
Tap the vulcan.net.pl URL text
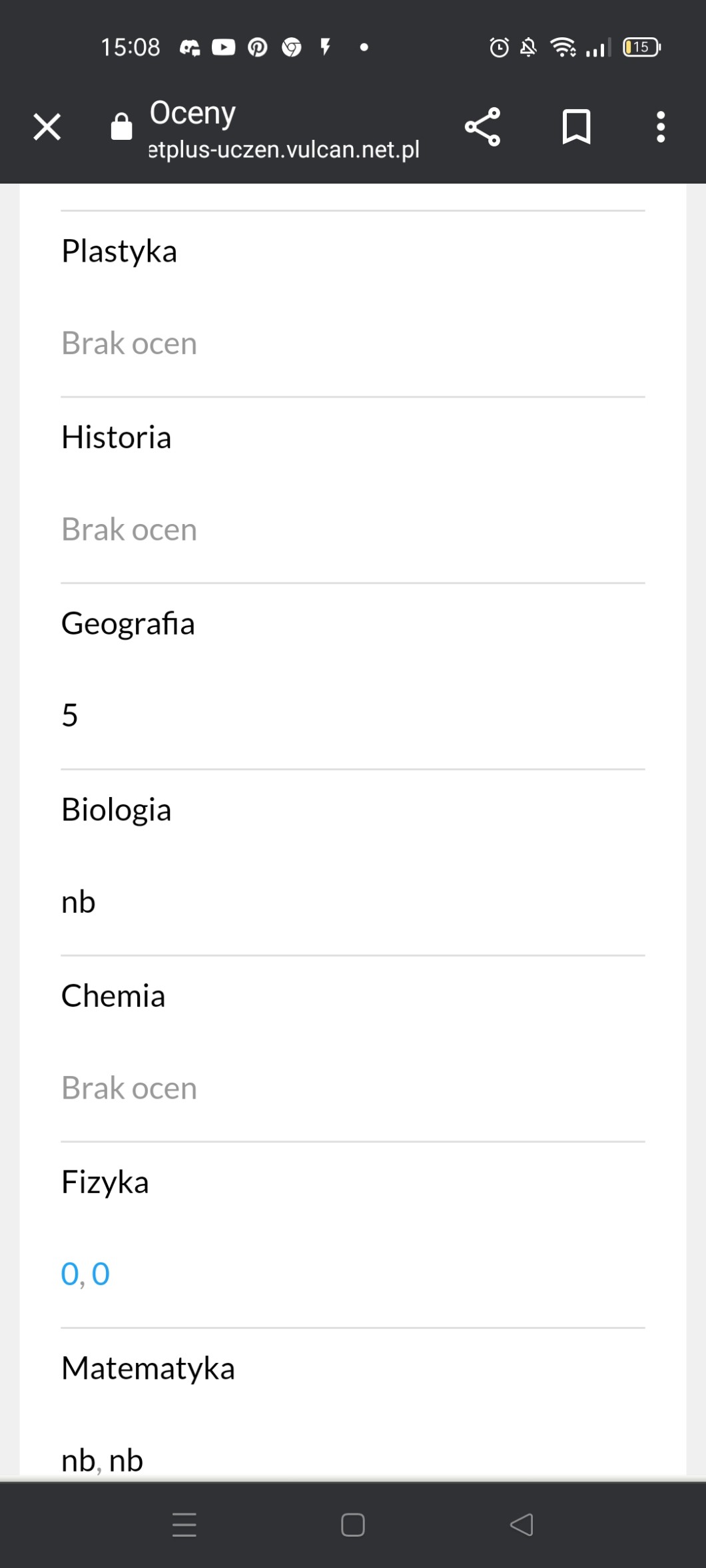[284, 149]
